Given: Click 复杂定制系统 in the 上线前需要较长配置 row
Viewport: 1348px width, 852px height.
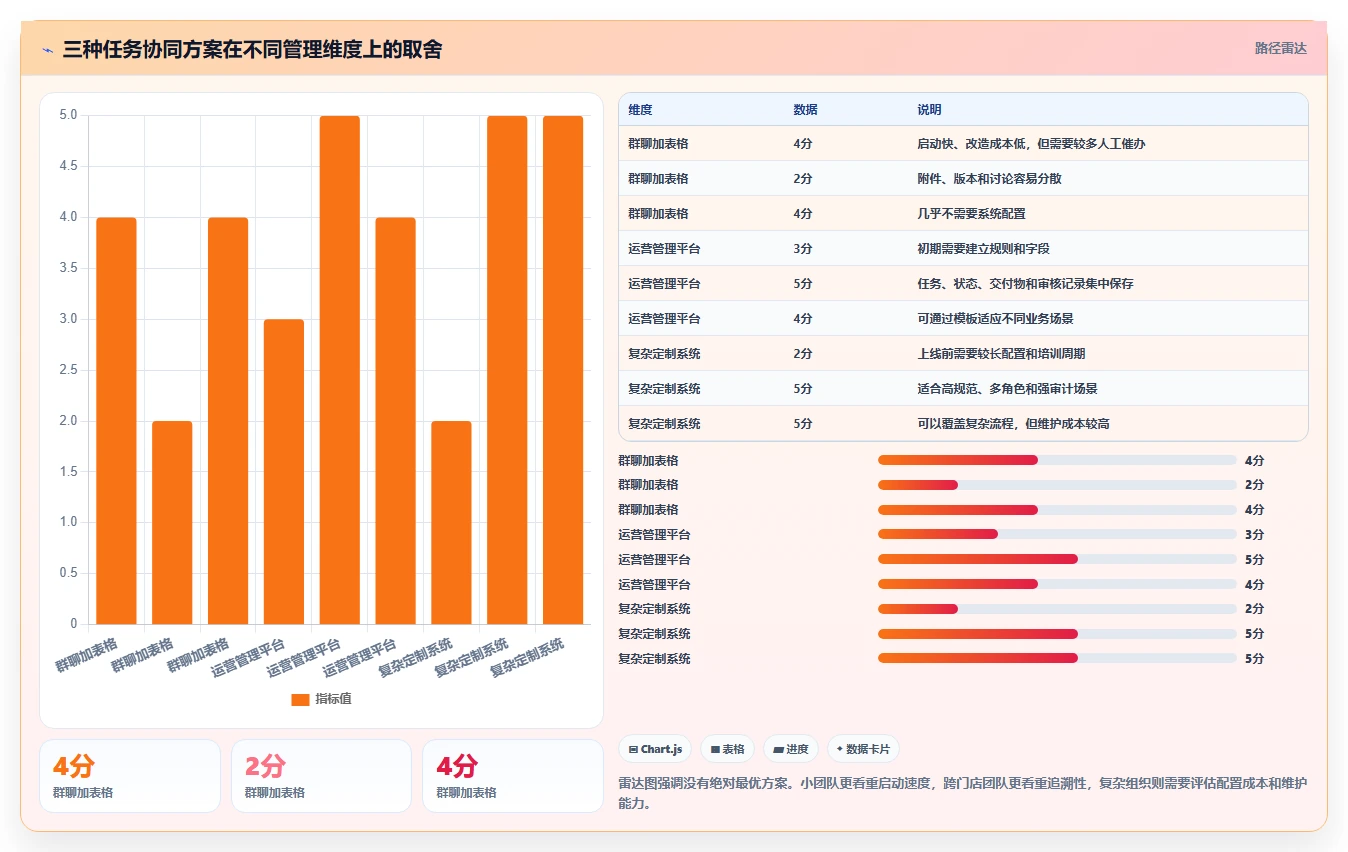Looking at the screenshot, I should pos(664,354).
